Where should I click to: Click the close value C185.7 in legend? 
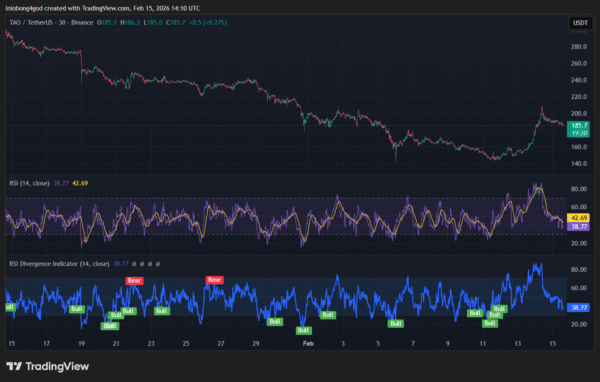[x=176, y=23]
